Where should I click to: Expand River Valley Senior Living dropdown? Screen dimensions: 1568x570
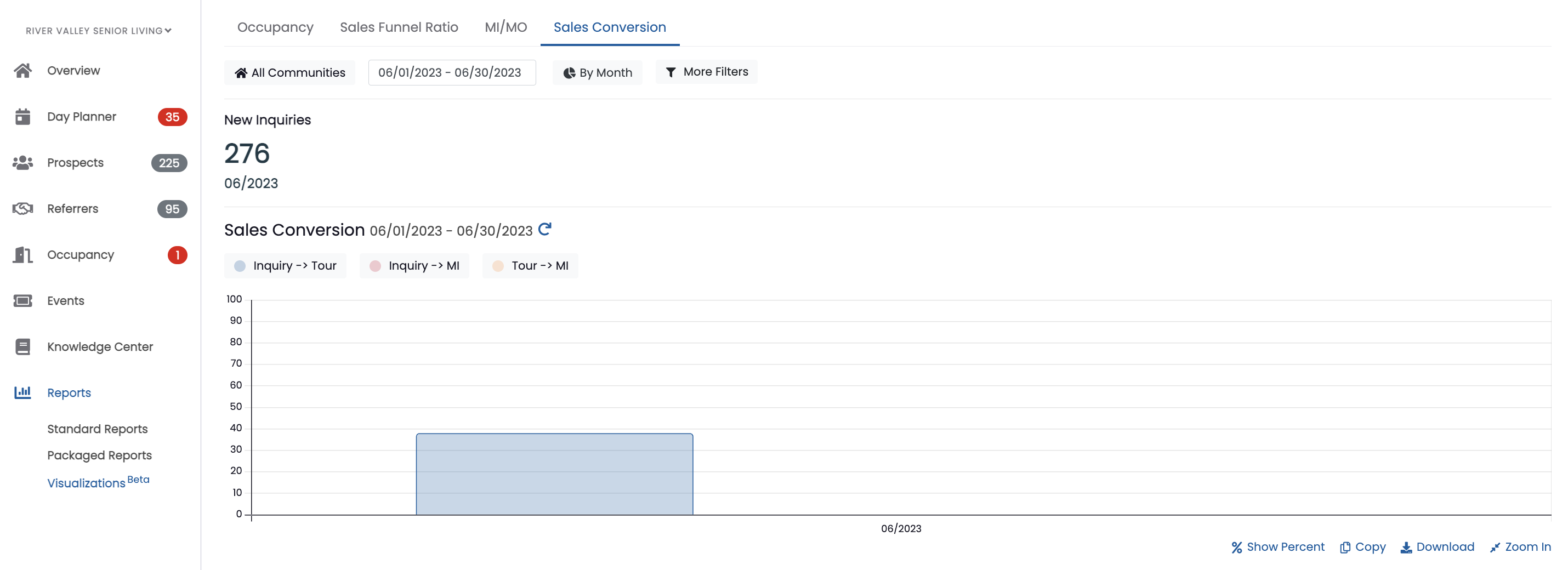[x=99, y=31]
